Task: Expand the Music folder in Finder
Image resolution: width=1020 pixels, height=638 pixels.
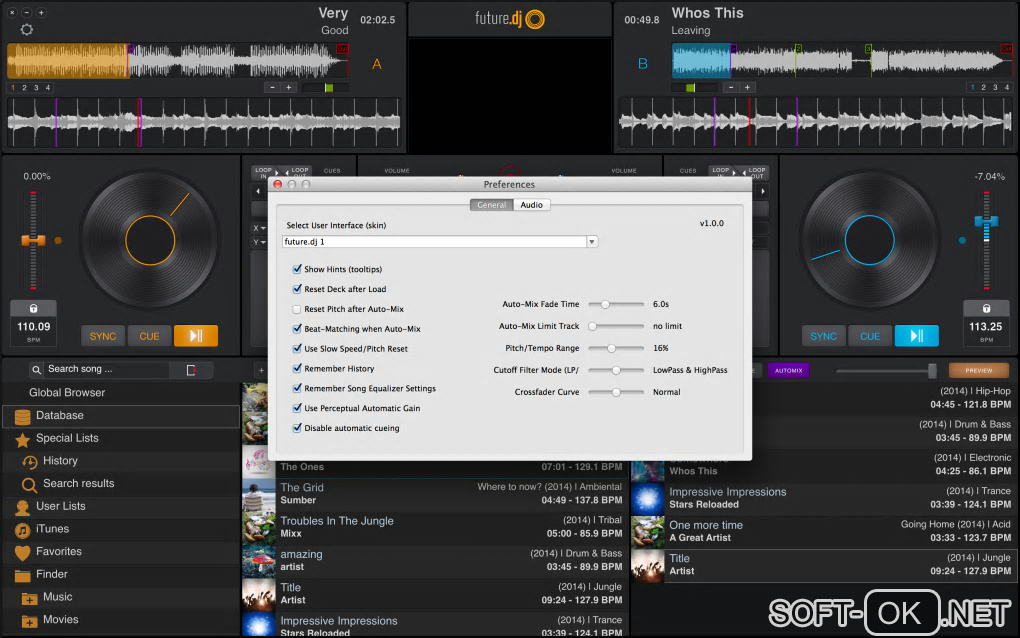Action: 30,598
